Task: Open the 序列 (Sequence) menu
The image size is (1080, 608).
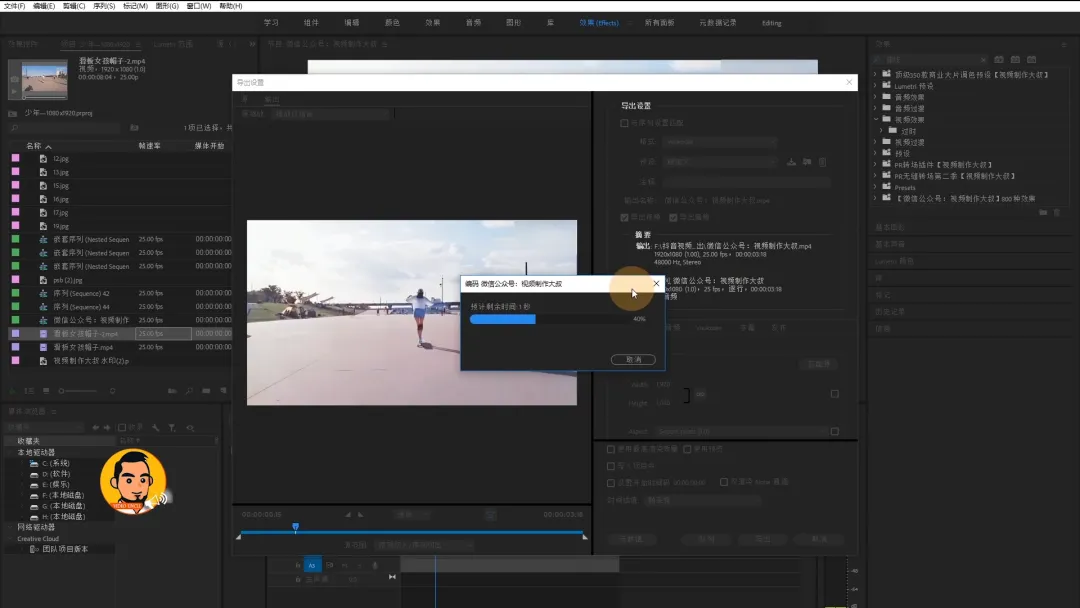Action: (x=103, y=6)
